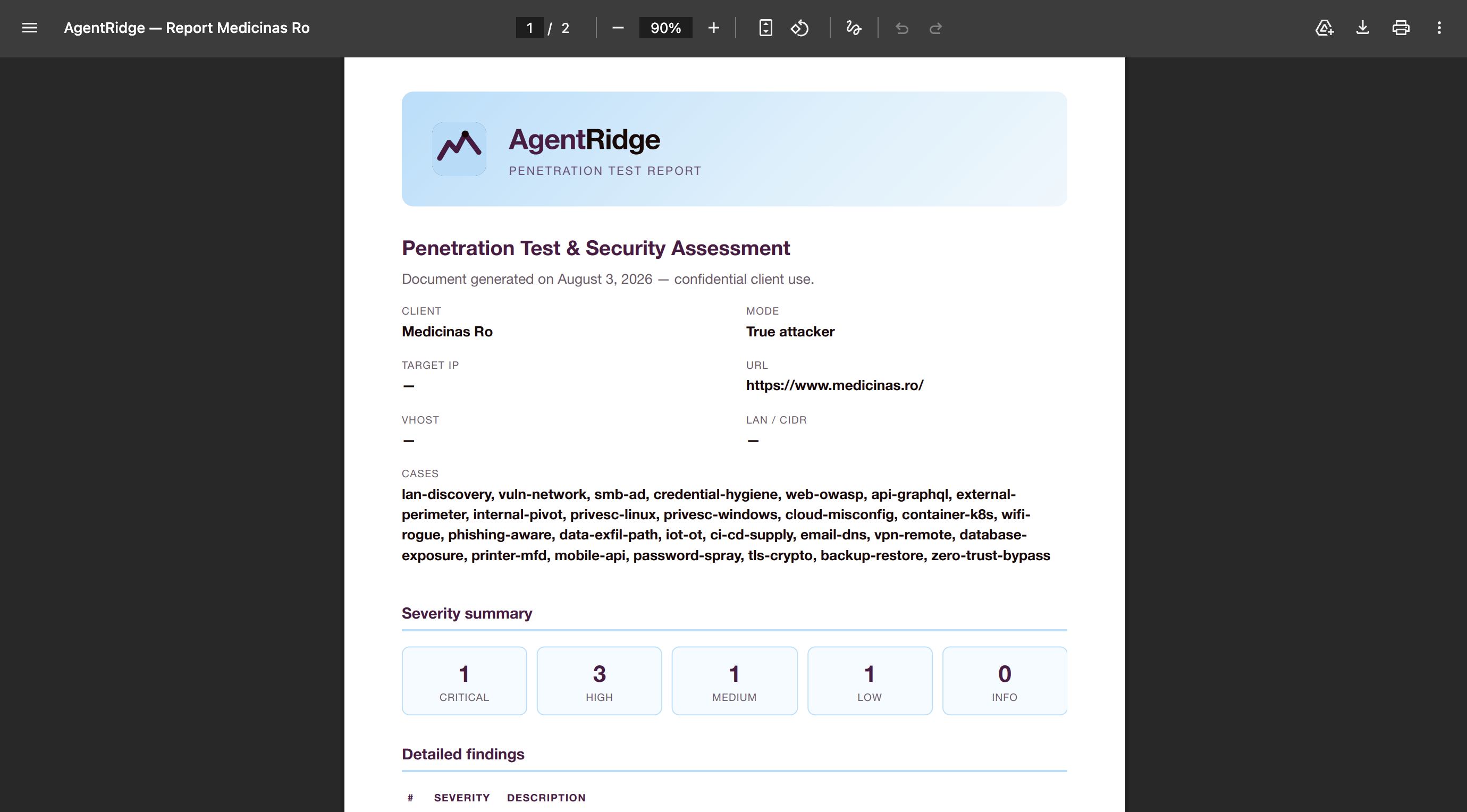Toggle fit to page icon

tap(765, 28)
